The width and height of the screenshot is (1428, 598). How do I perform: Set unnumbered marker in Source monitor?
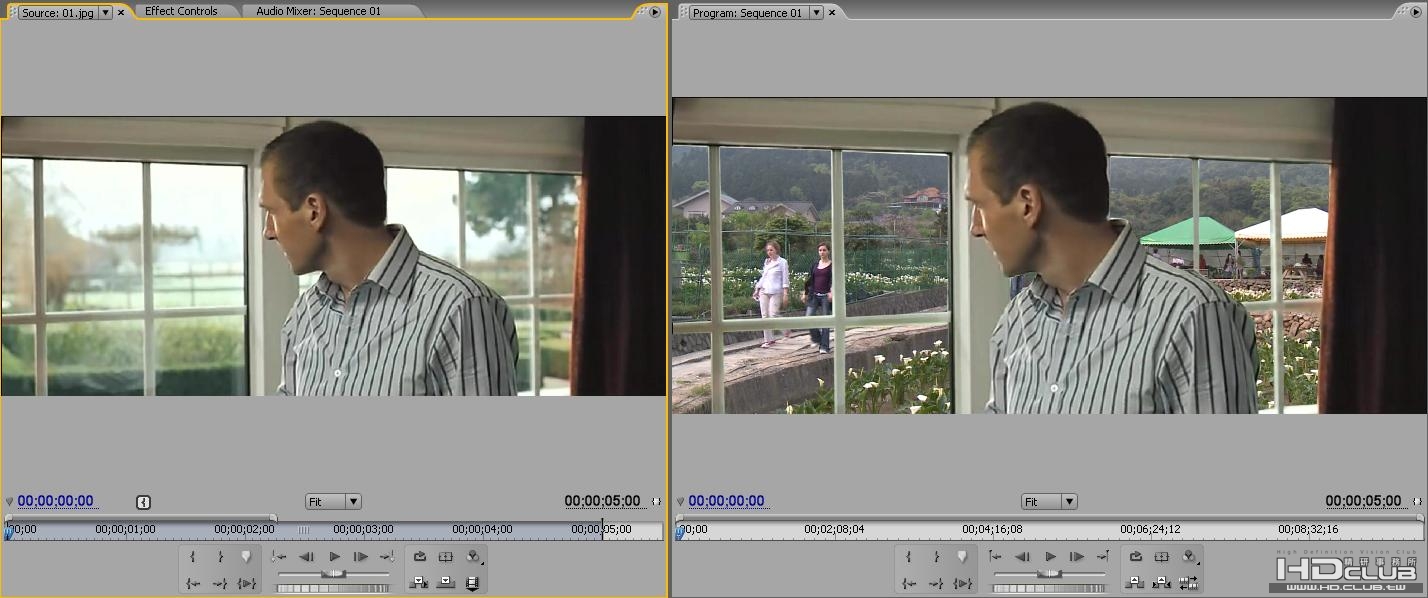coord(247,557)
